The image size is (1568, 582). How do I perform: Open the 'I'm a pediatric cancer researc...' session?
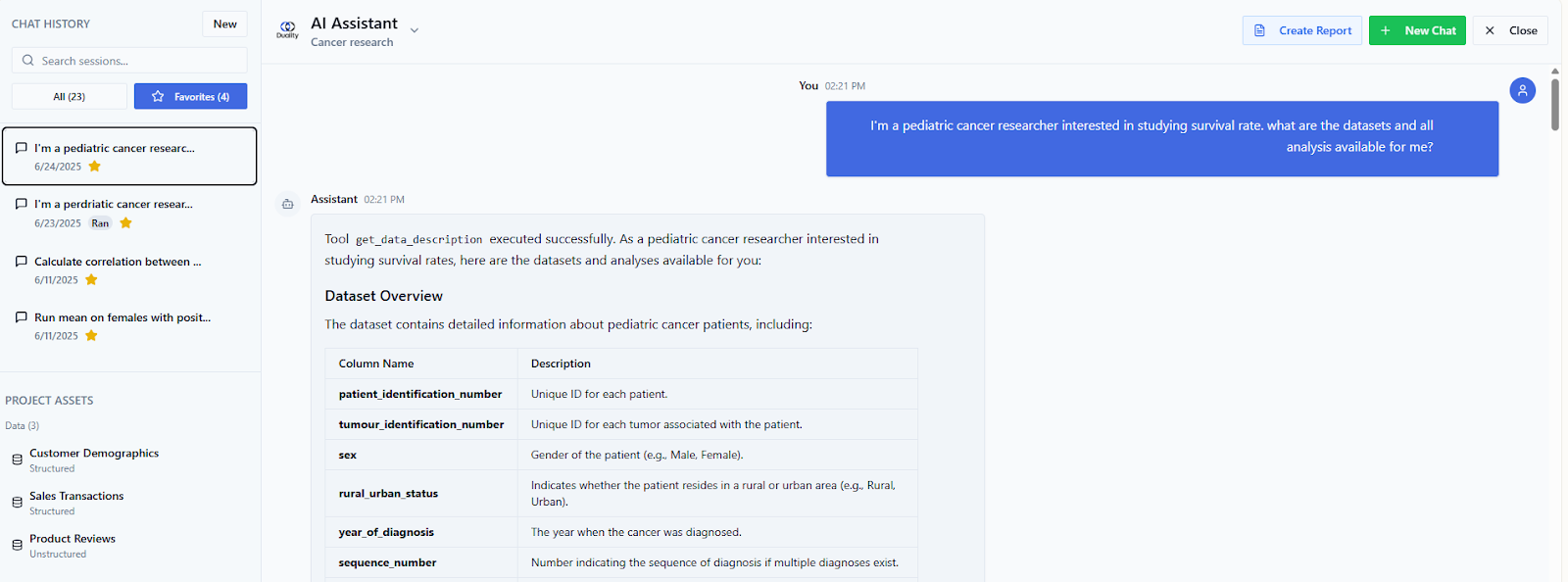coord(129,156)
